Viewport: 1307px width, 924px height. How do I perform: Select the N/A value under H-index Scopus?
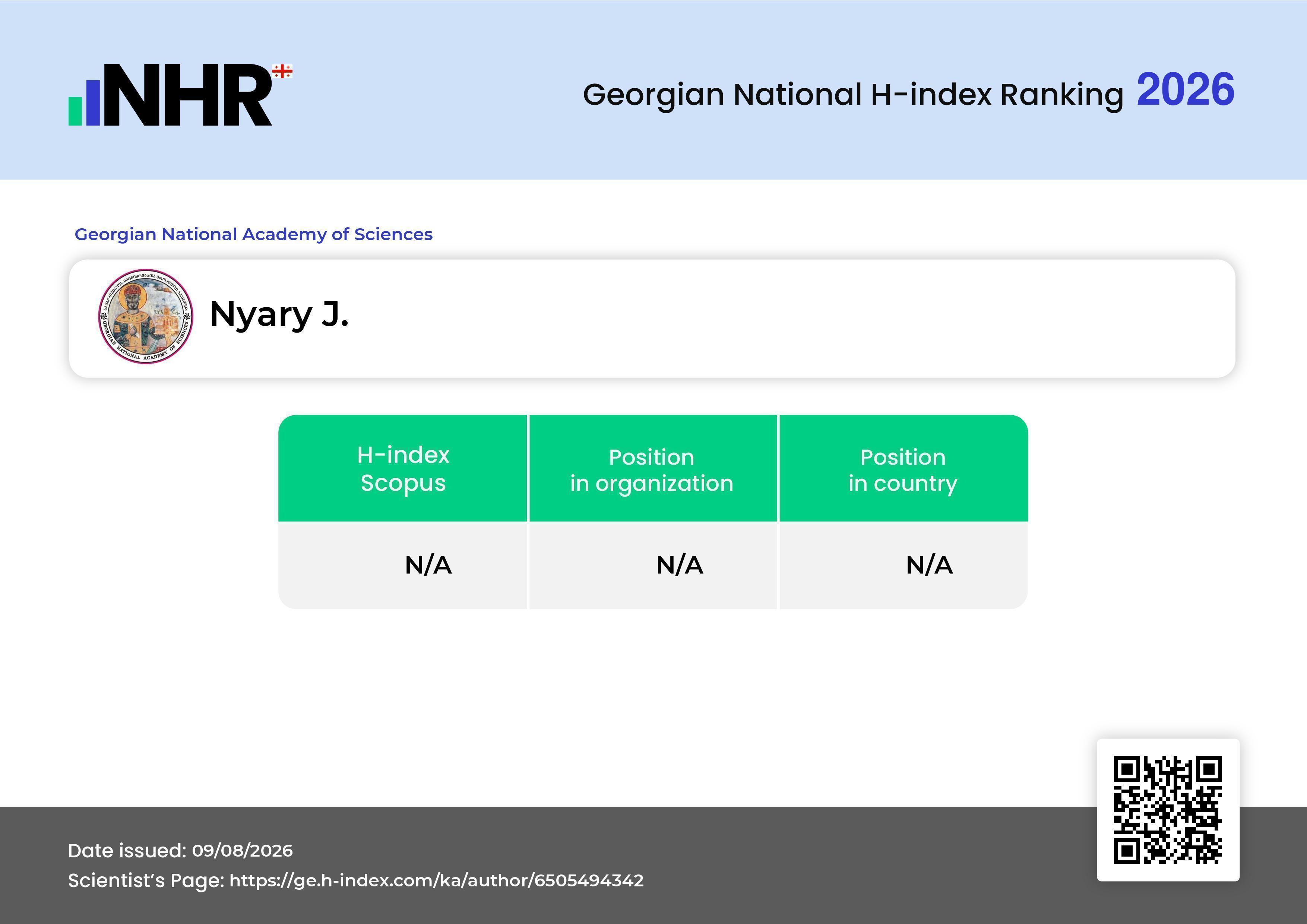(x=428, y=565)
